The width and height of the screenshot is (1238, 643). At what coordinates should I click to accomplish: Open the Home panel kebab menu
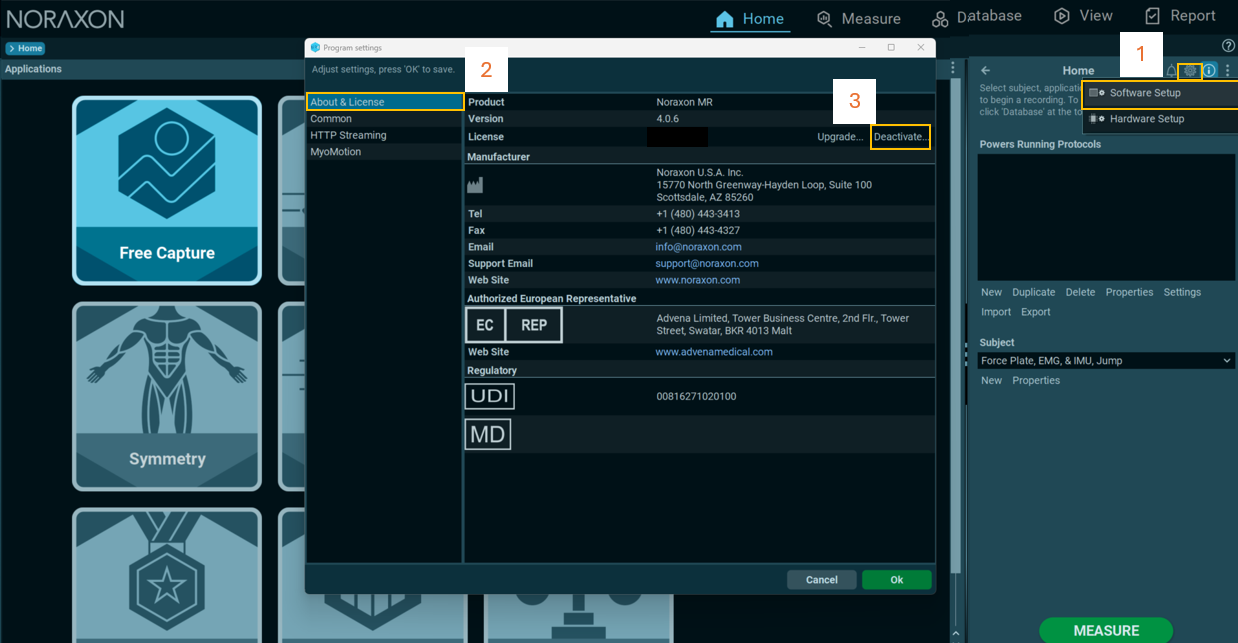tap(1228, 71)
